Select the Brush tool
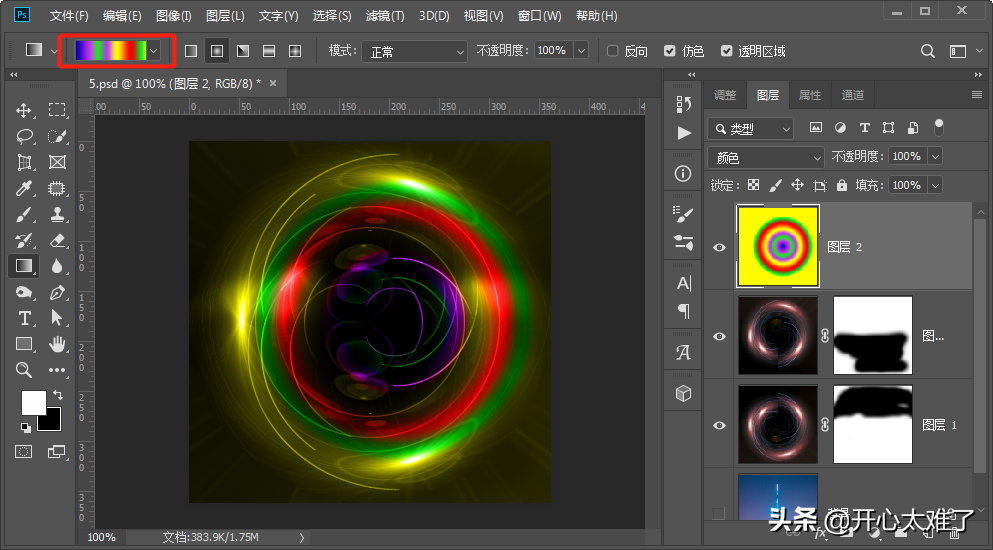This screenshot has height=550, width=993. click(24, 214)
